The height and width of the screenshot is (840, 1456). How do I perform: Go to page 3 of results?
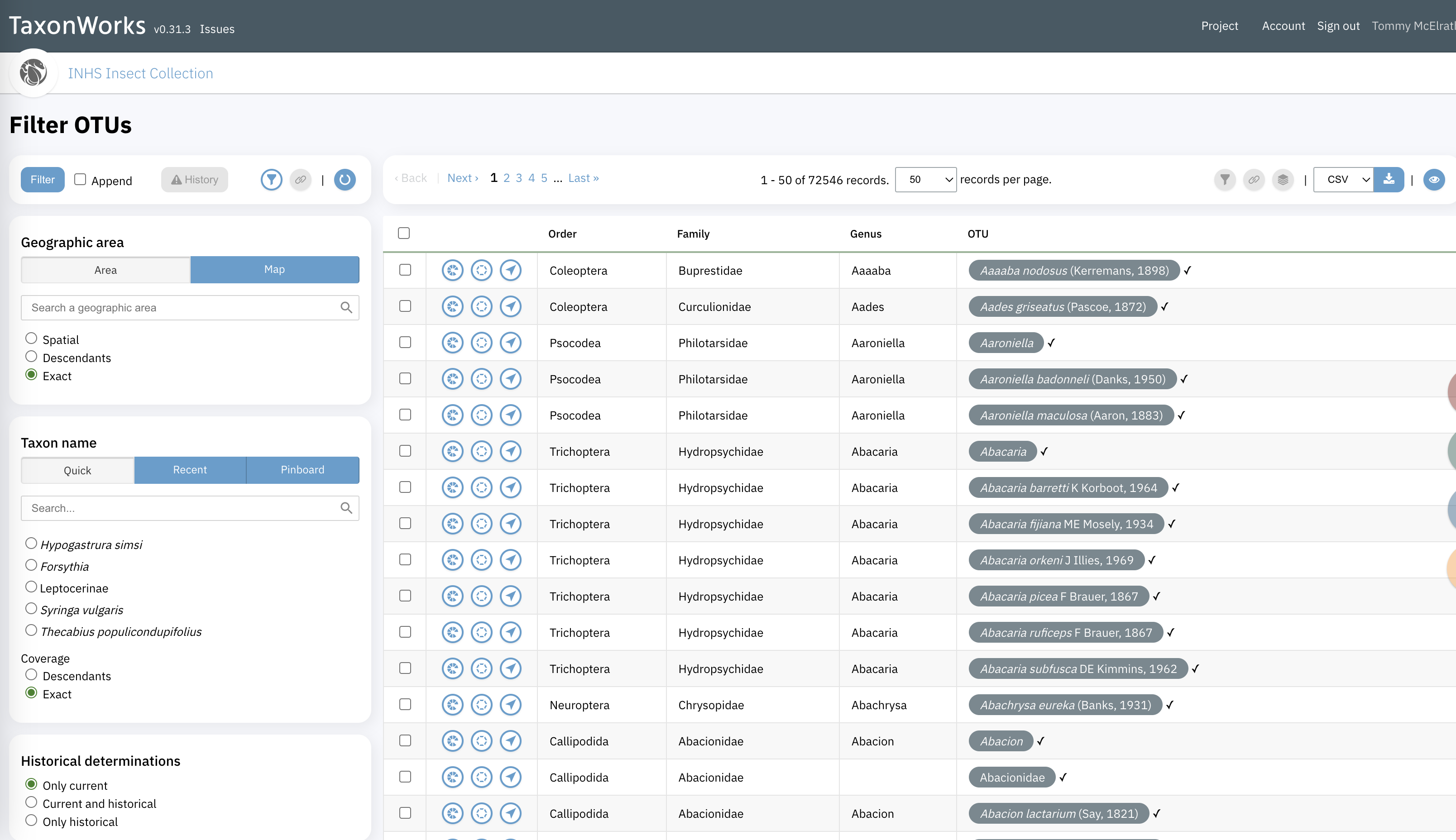pyautogui.click(x=519, y=178)
